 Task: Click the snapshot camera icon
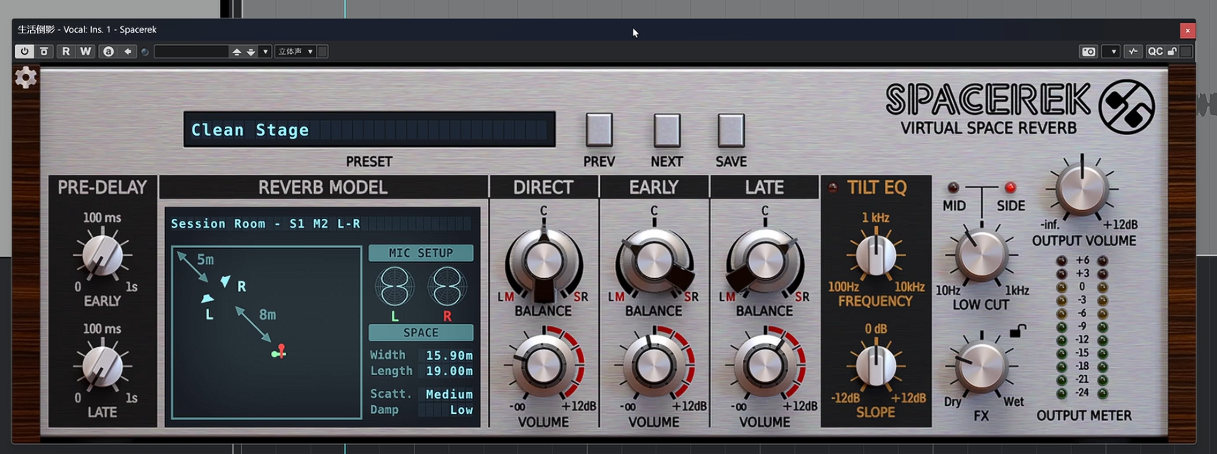pyautogui.click(x=1088, y=51)
